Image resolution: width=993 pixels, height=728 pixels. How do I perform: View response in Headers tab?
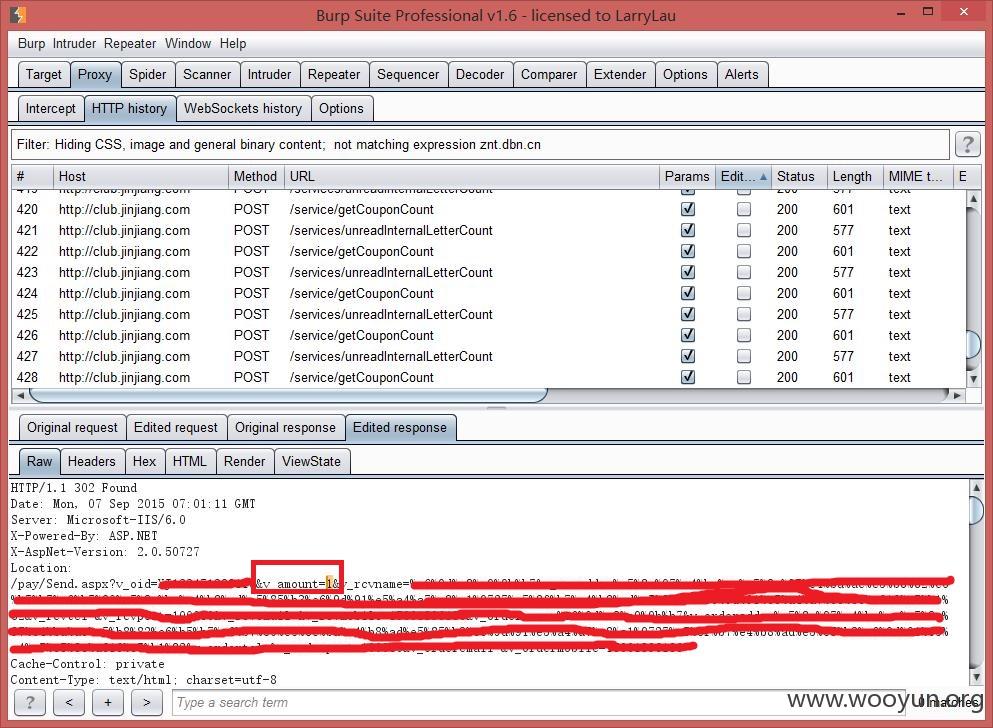(92, 461)
